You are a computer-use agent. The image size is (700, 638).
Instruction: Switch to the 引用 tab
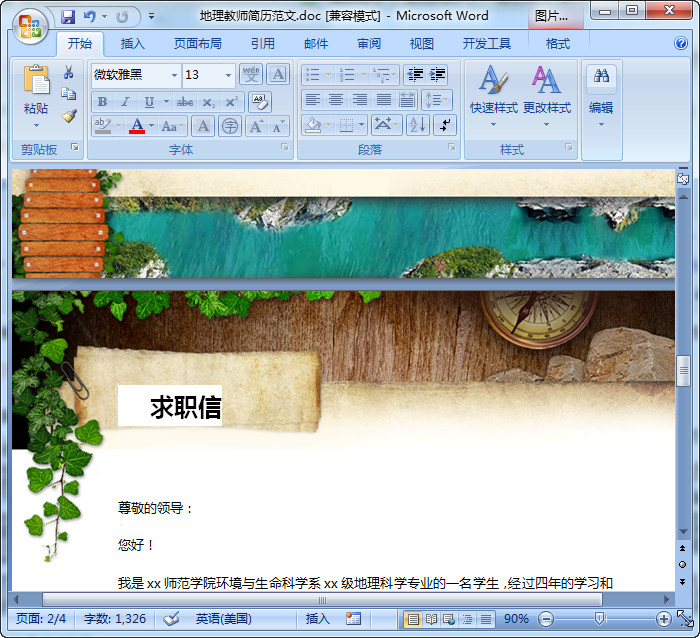point(262,44)
